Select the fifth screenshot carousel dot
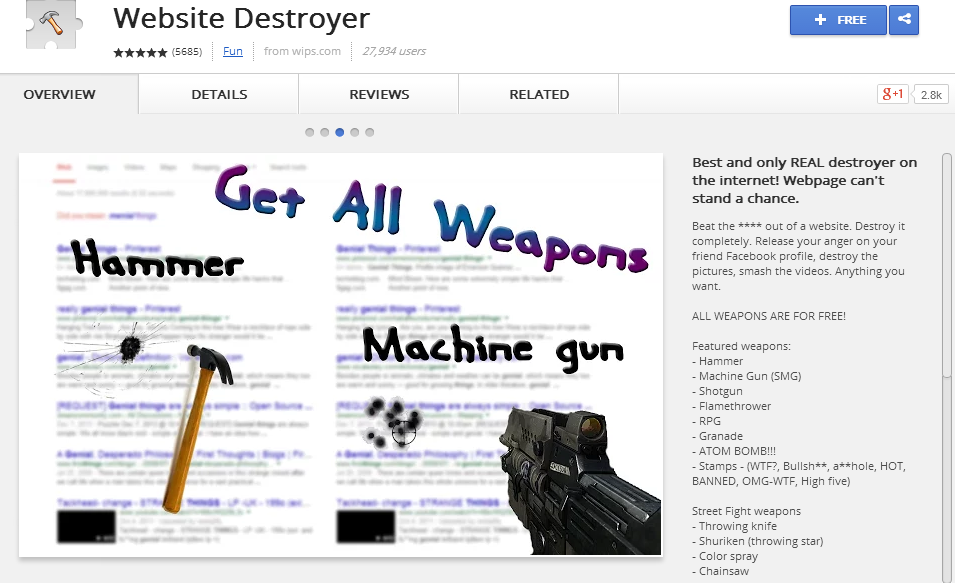Image resolution: width=955 pixels, height=583 pixels. (370, 132)
